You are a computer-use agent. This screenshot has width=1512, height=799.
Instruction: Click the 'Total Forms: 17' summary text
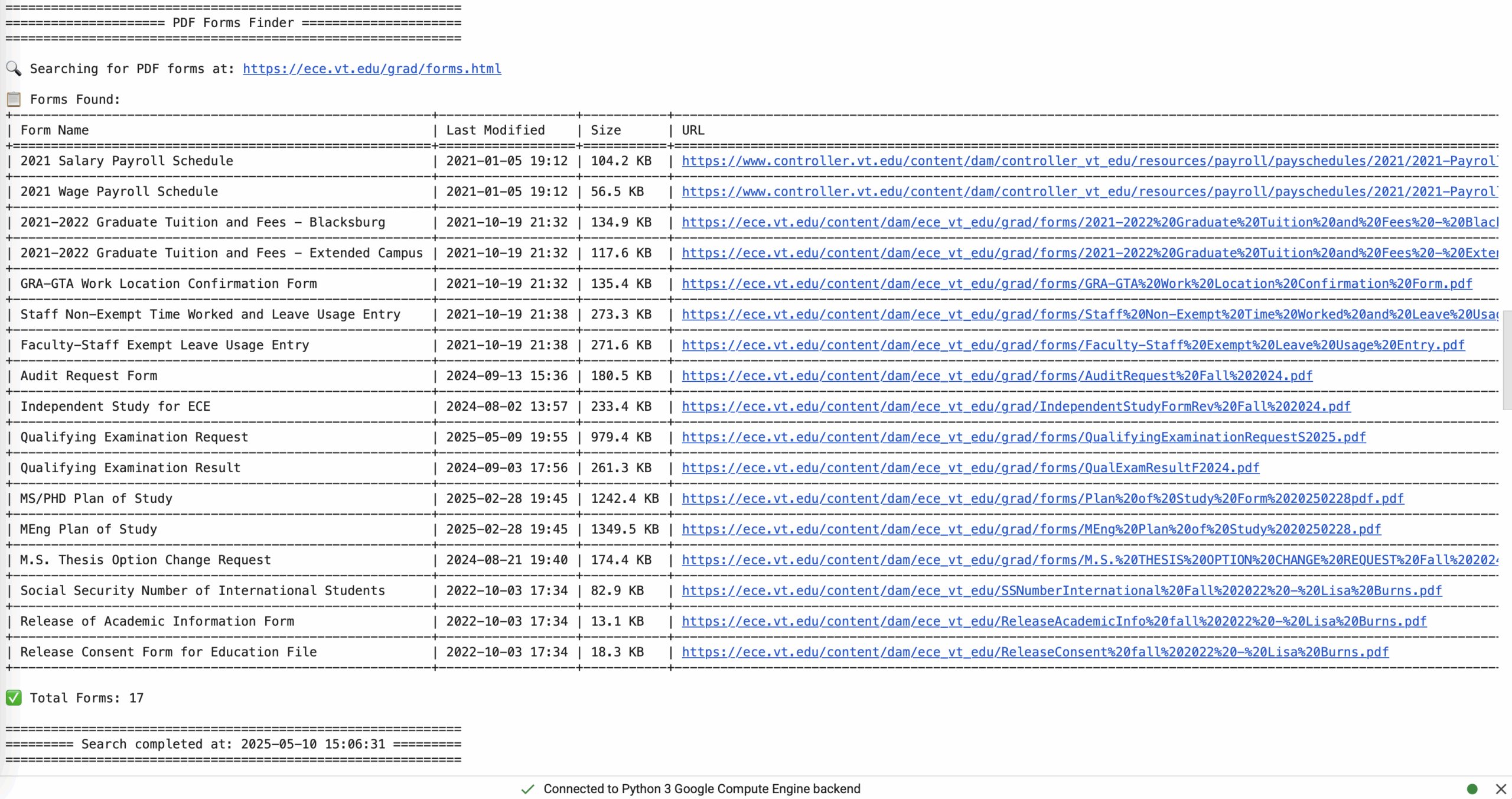coord(87,698)
